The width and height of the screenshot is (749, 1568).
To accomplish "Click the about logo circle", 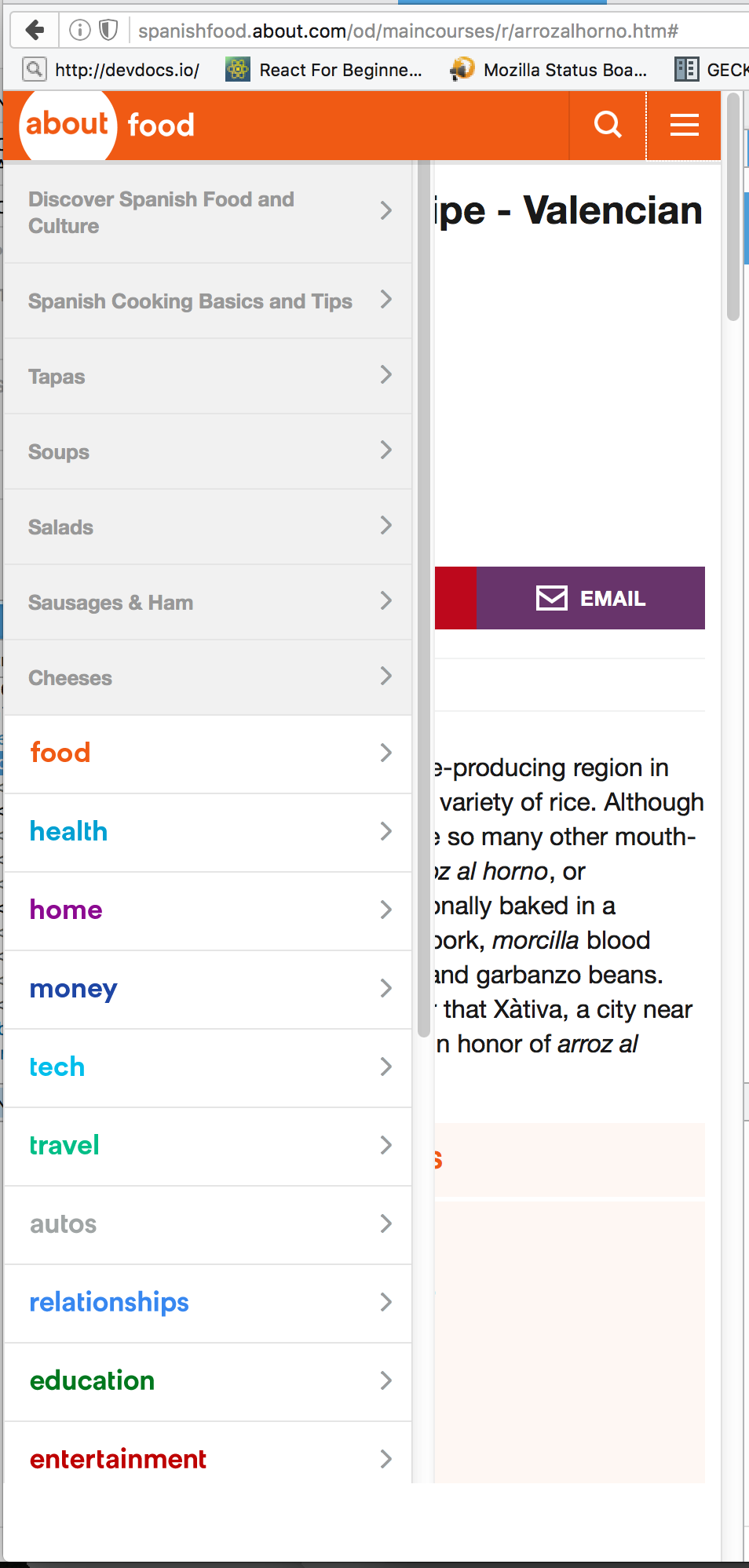I will point(68,125).
